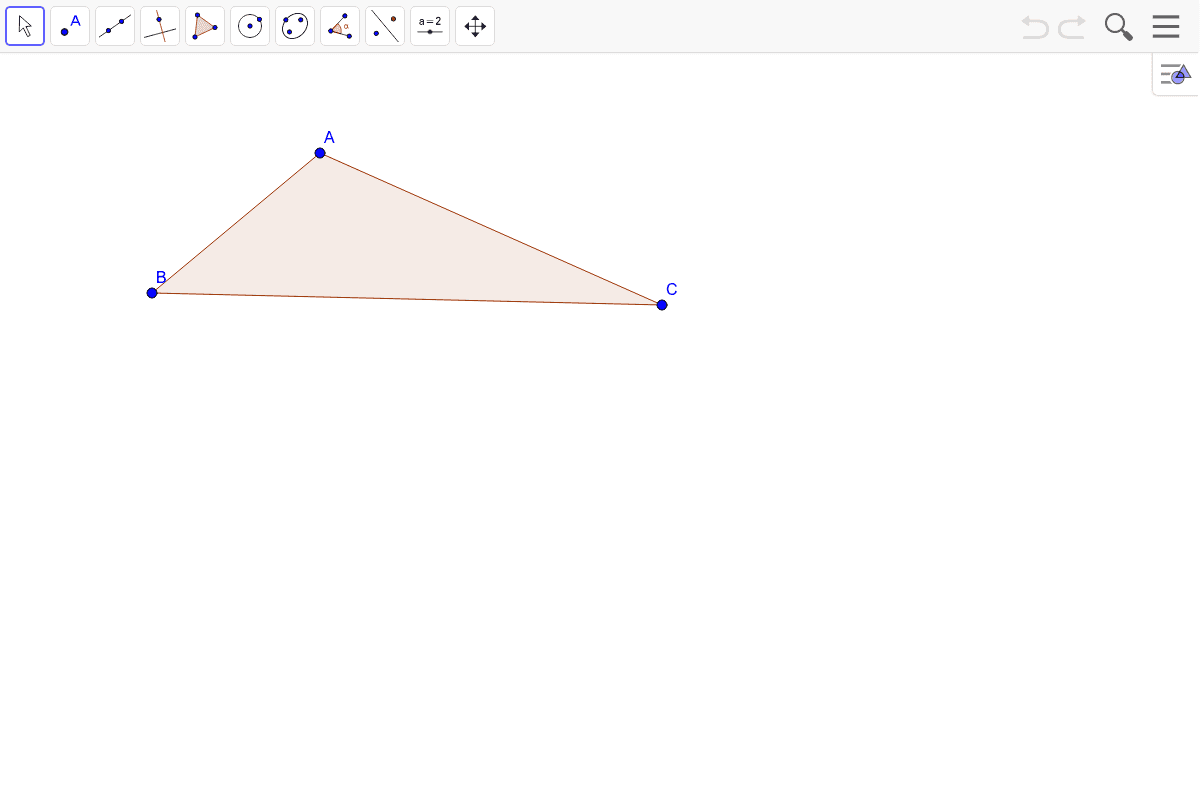The width and height of the screenshot is (1200, 800).
Task: Activate the Polygon tool
Action: pyautogui.click(x=205, y=26)
